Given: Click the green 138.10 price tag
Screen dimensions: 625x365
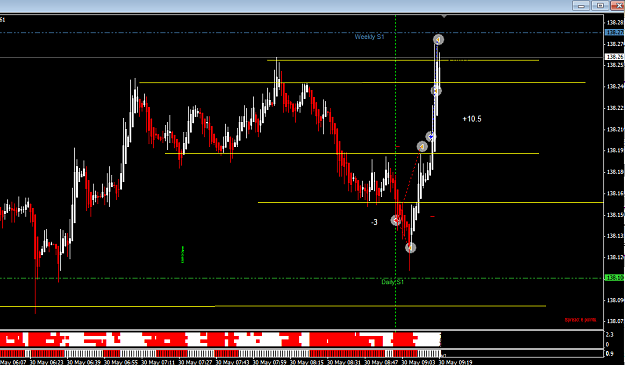Looking at the screenshot, I should [615, 278].
